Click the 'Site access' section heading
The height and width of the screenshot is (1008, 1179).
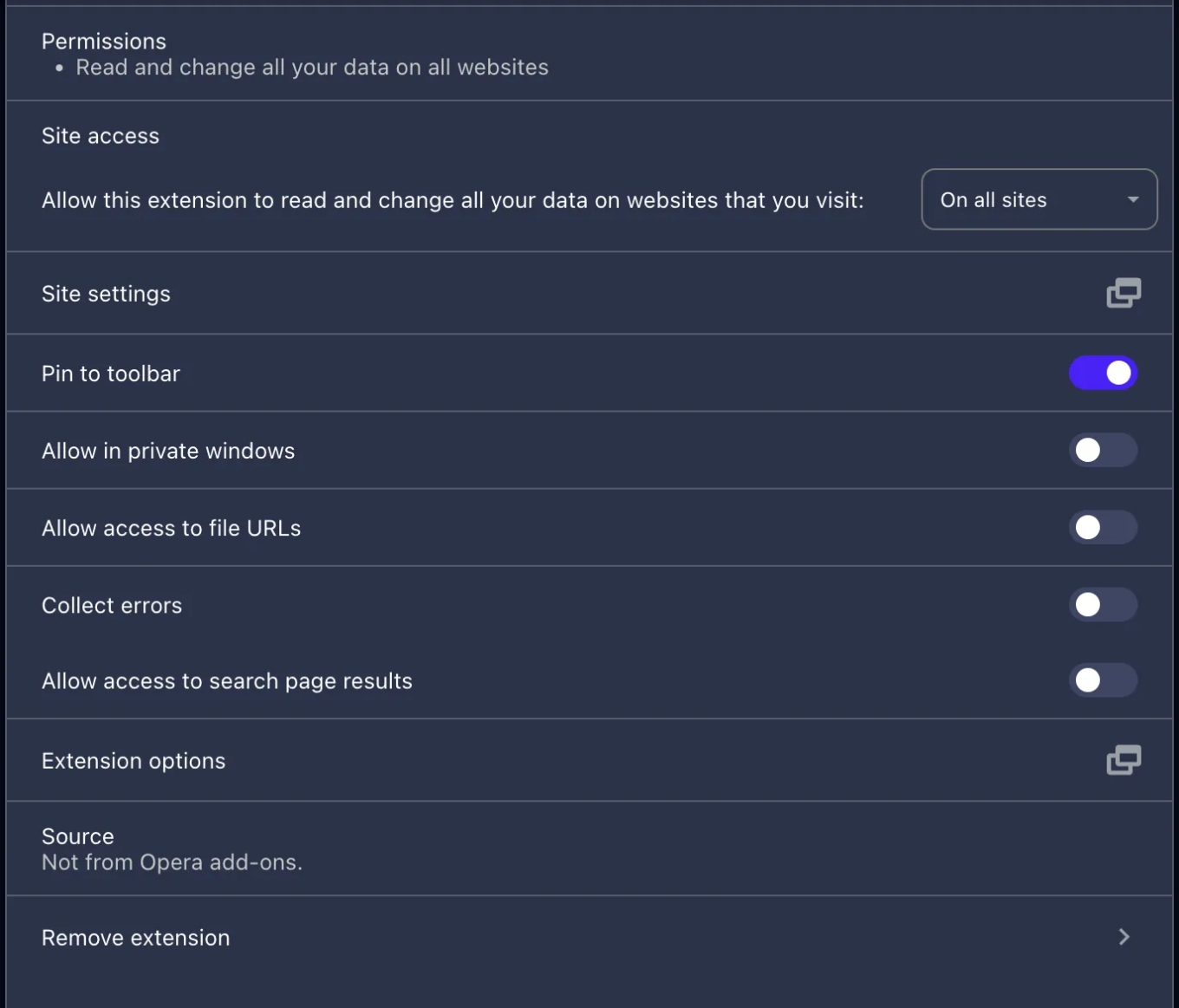point(101,136)
